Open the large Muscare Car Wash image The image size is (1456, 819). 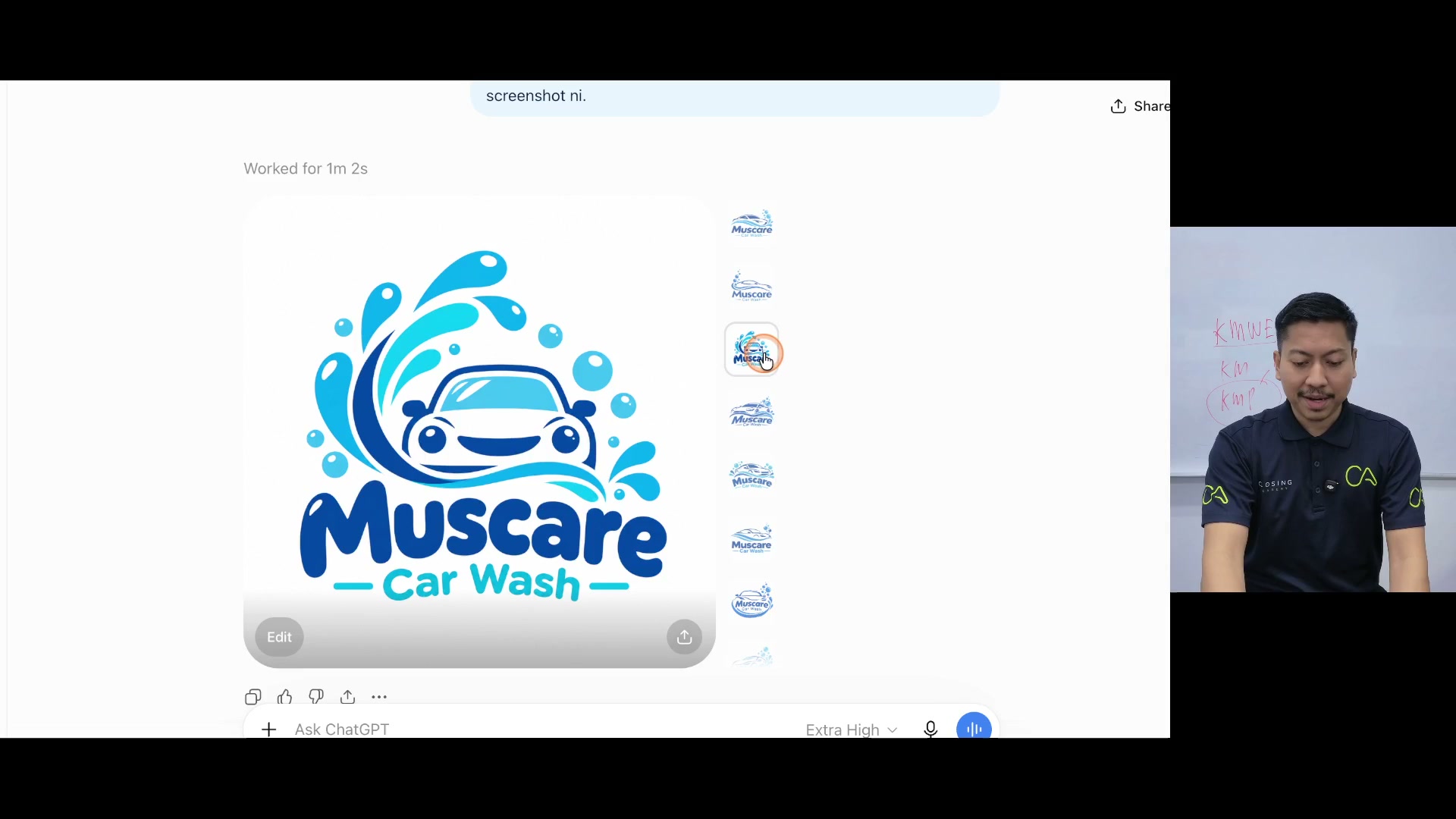point(479,431)
